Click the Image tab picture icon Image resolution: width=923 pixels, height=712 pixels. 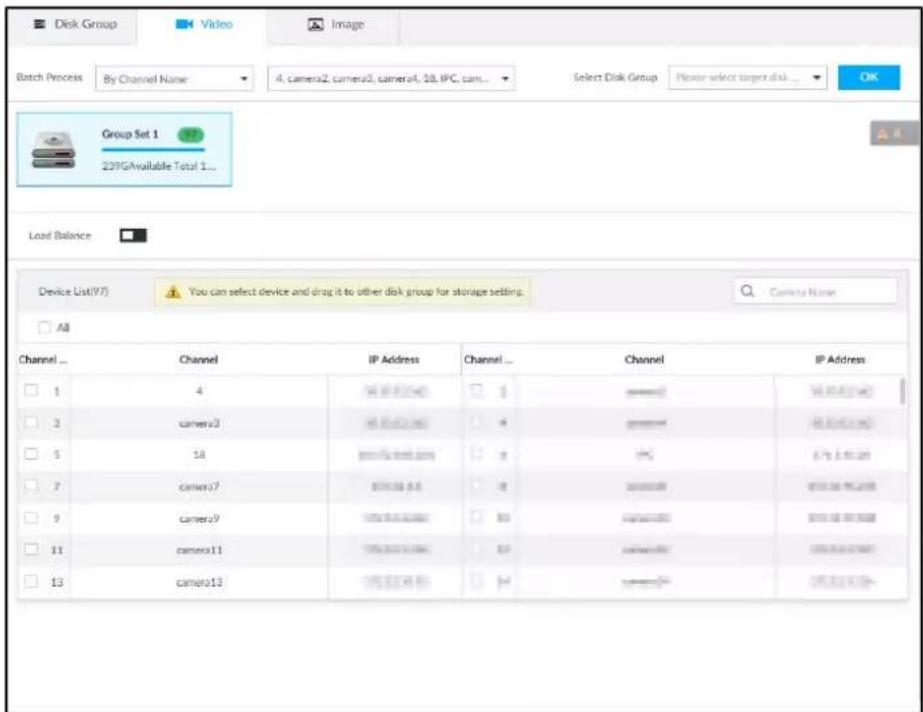[316, 25]
